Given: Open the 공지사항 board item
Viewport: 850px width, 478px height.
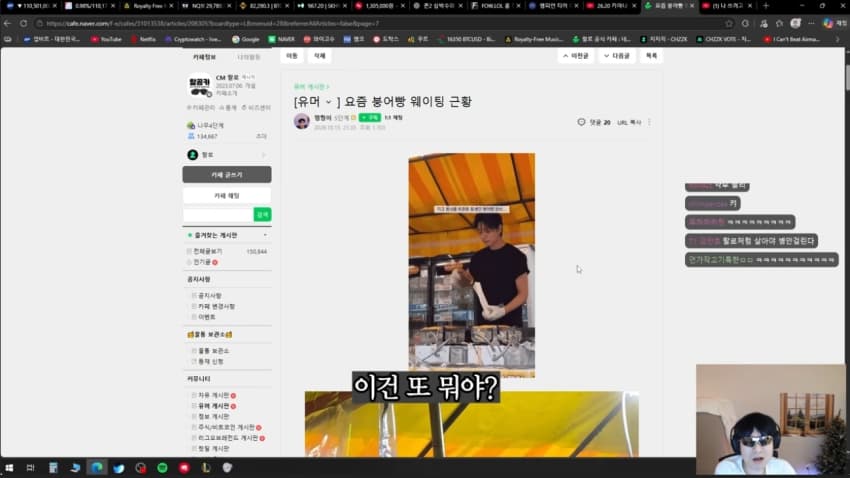Looking at the screenshot, I should (210, 295).
